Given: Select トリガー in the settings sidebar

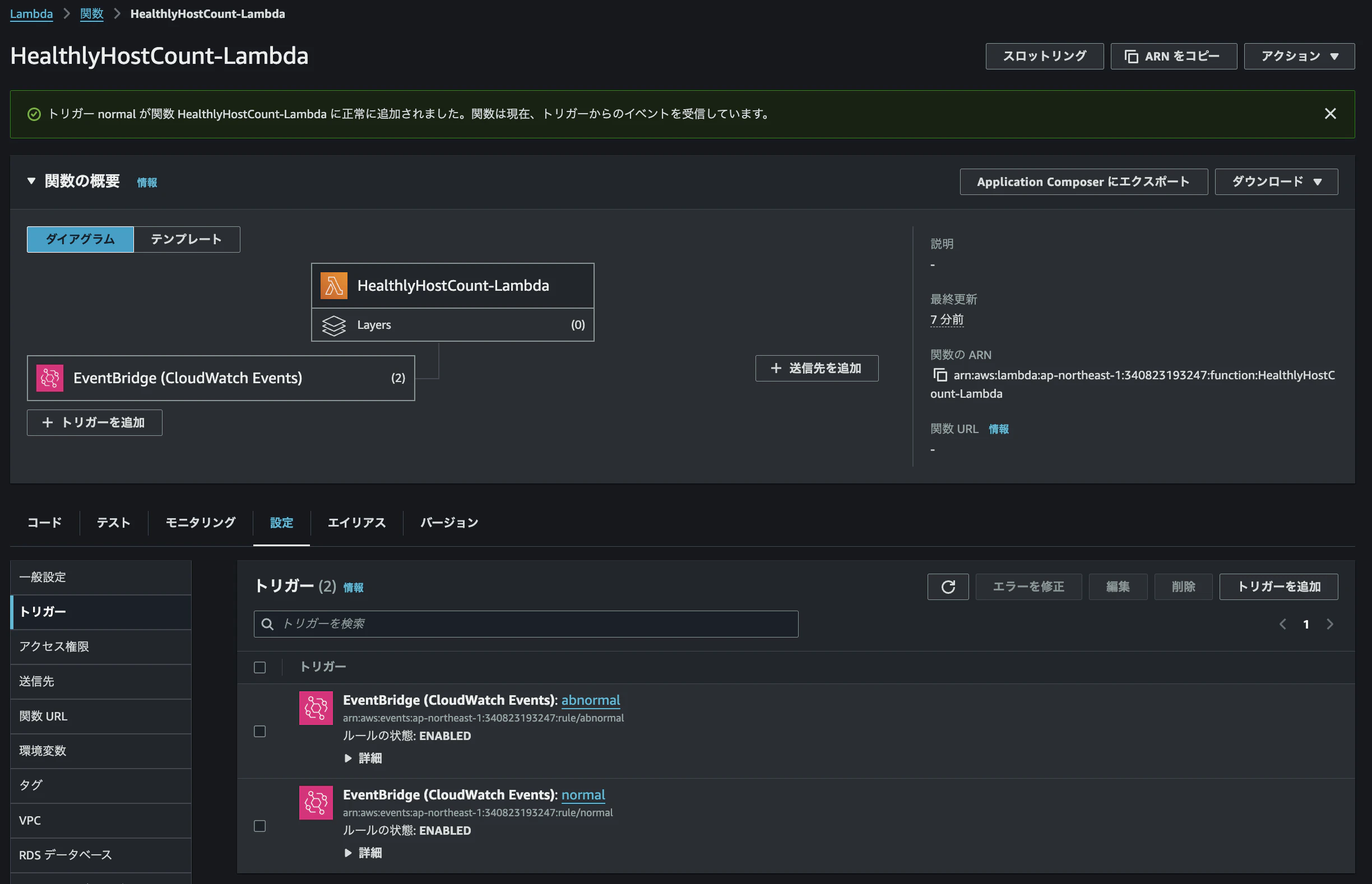Looking at the screenshot, I should click(101, 612).
